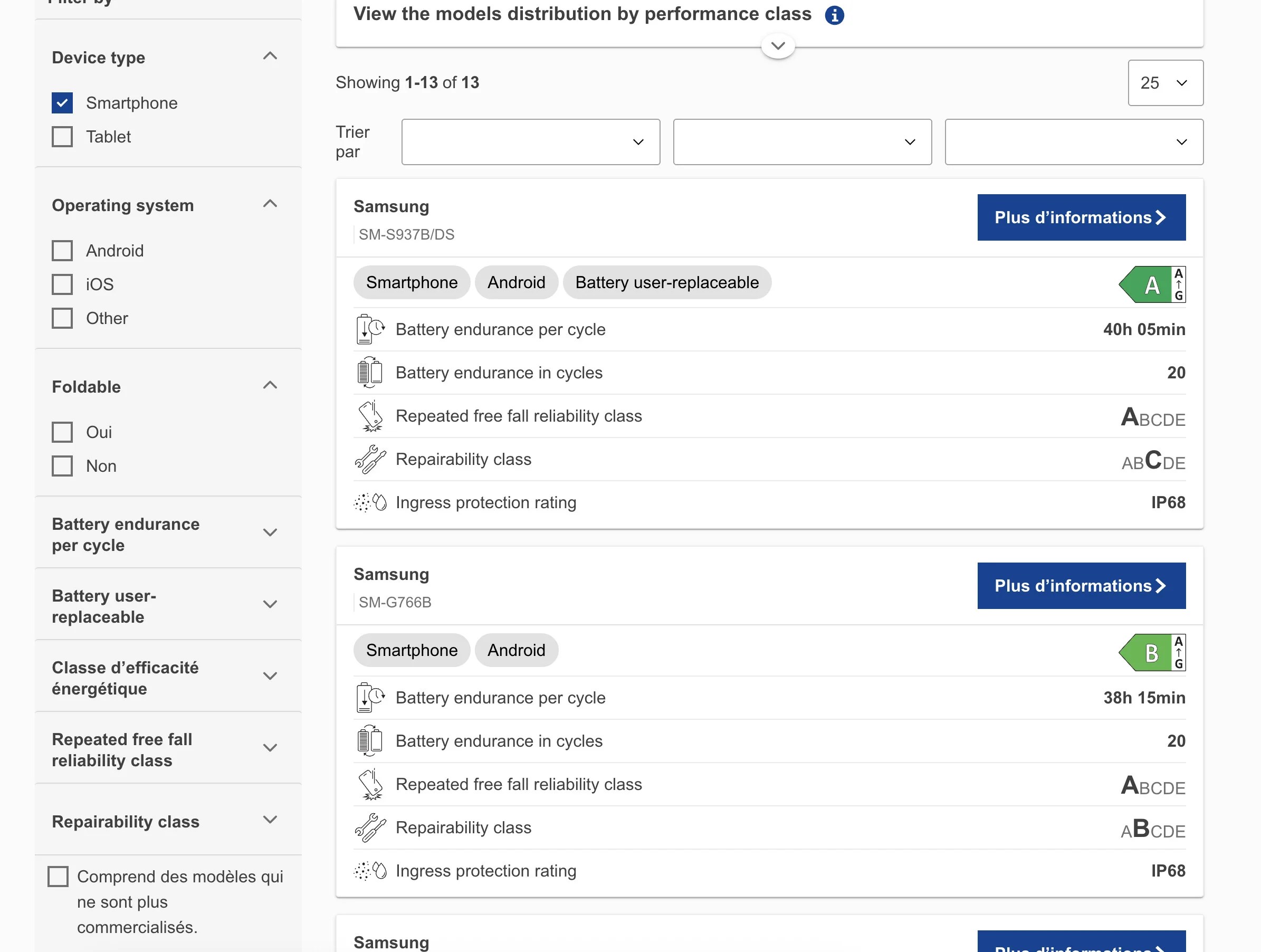The height and width of the screenshot is (952, 1261).
Task: Click ingress protection icon for SM-G766B
Action: pos(370,871)
